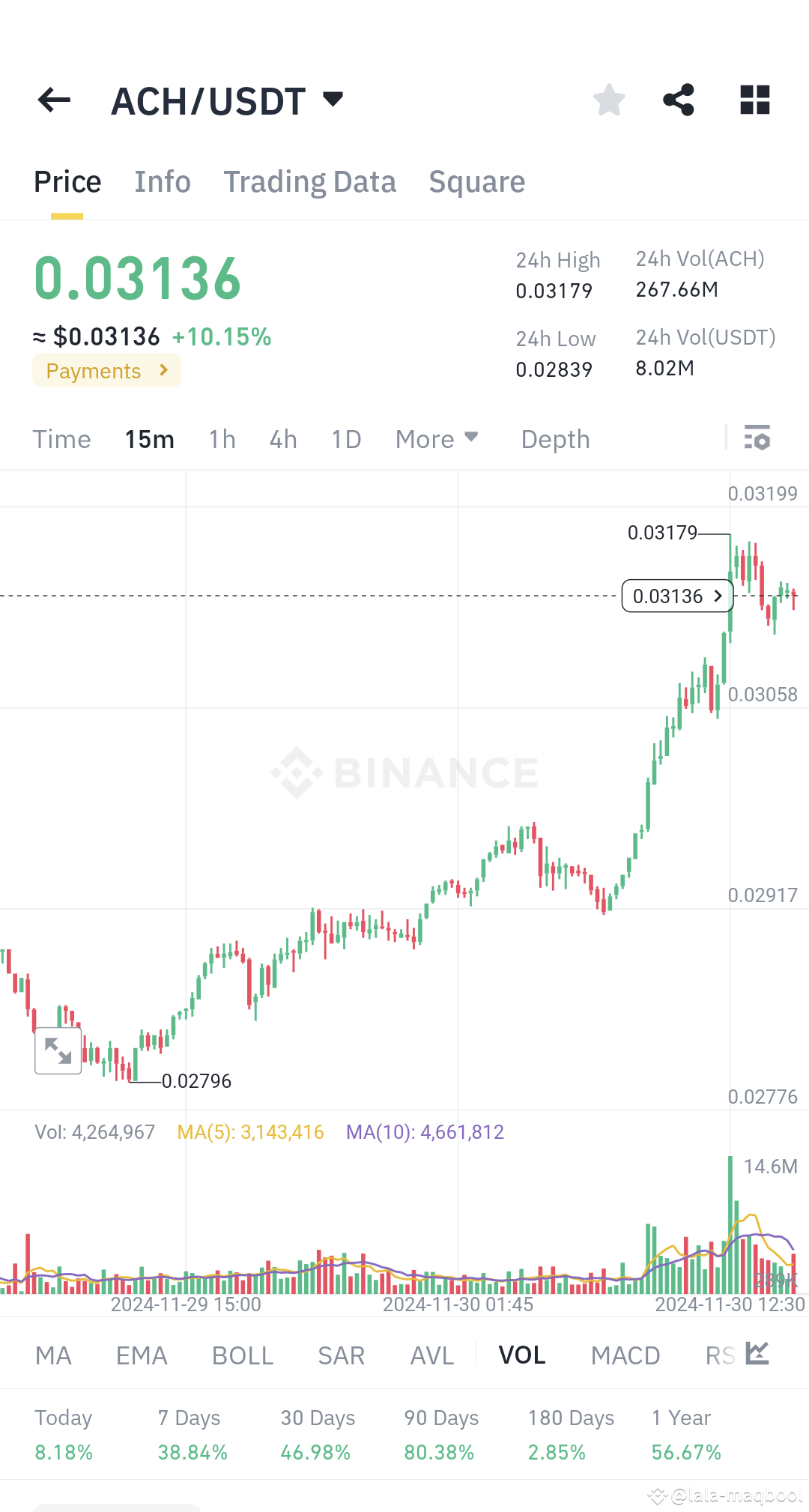The width and height of the screenshot is (809, 1512).
Task: Activate the BOLL indicator
Action: [x=241, y=1354]
